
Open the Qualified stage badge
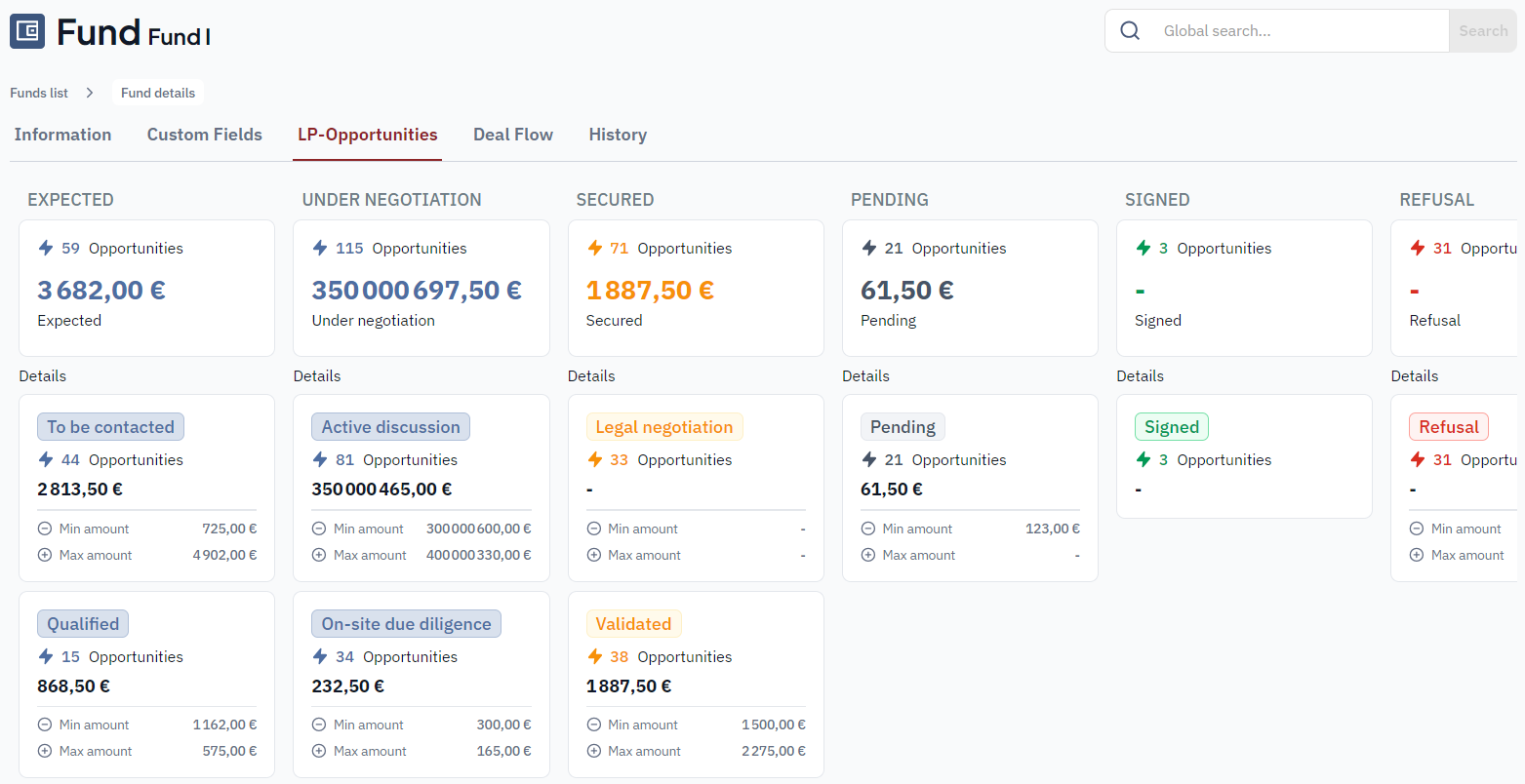tap(83, 624)
